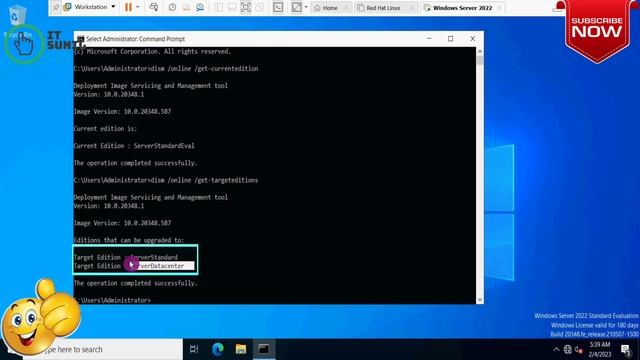Close the Home tab
Viewport: 640px width, 360px height.
pyautogui.click(x=346, y=8)
